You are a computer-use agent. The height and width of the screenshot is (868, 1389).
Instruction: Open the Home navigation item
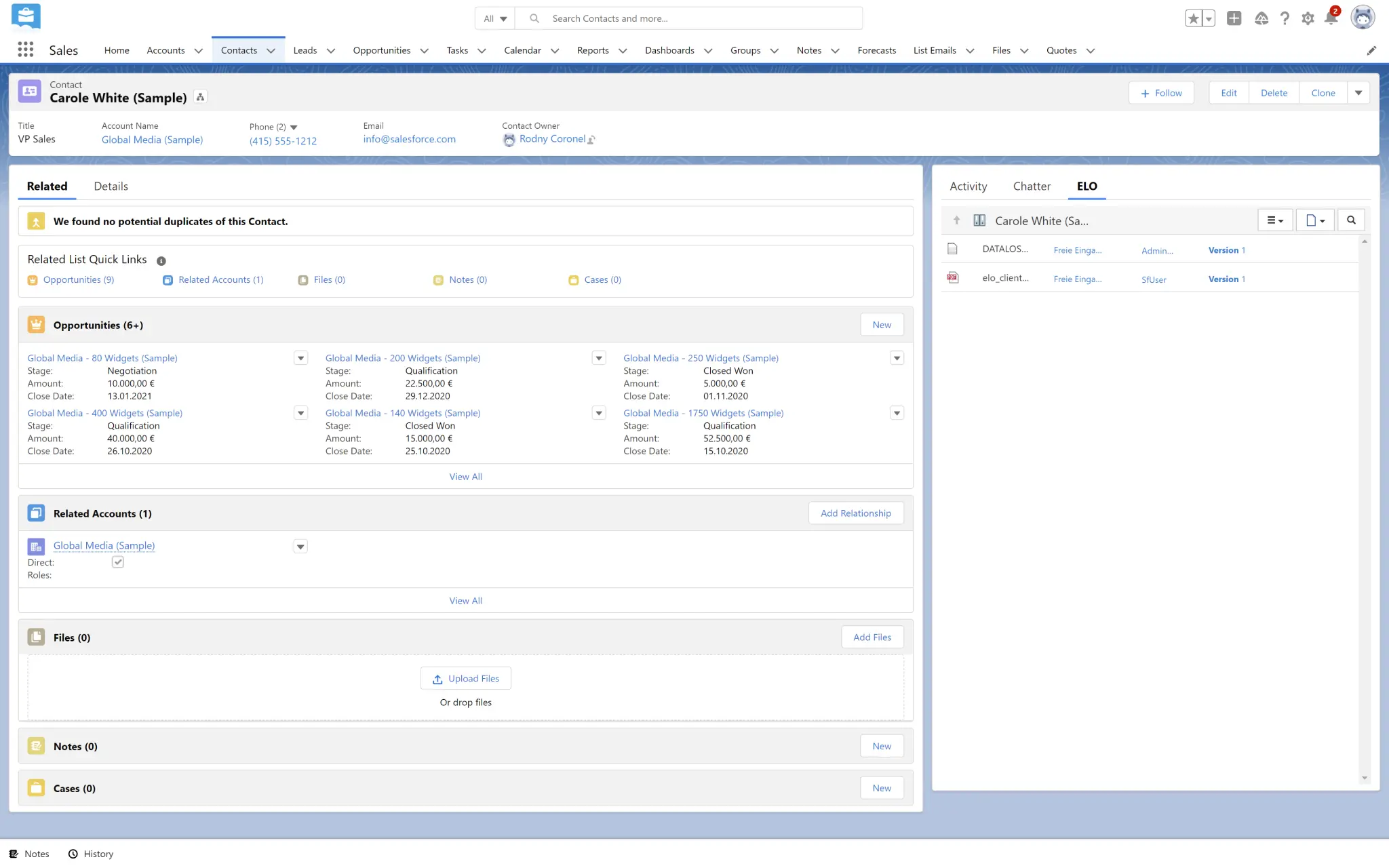click(117, 50)
